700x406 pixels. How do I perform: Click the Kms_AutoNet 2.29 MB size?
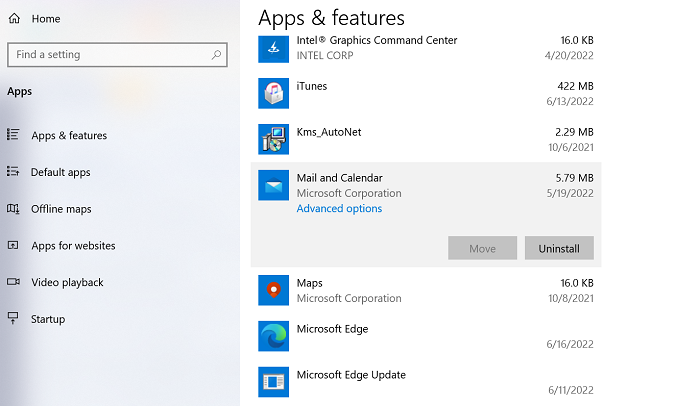(574, 132)
